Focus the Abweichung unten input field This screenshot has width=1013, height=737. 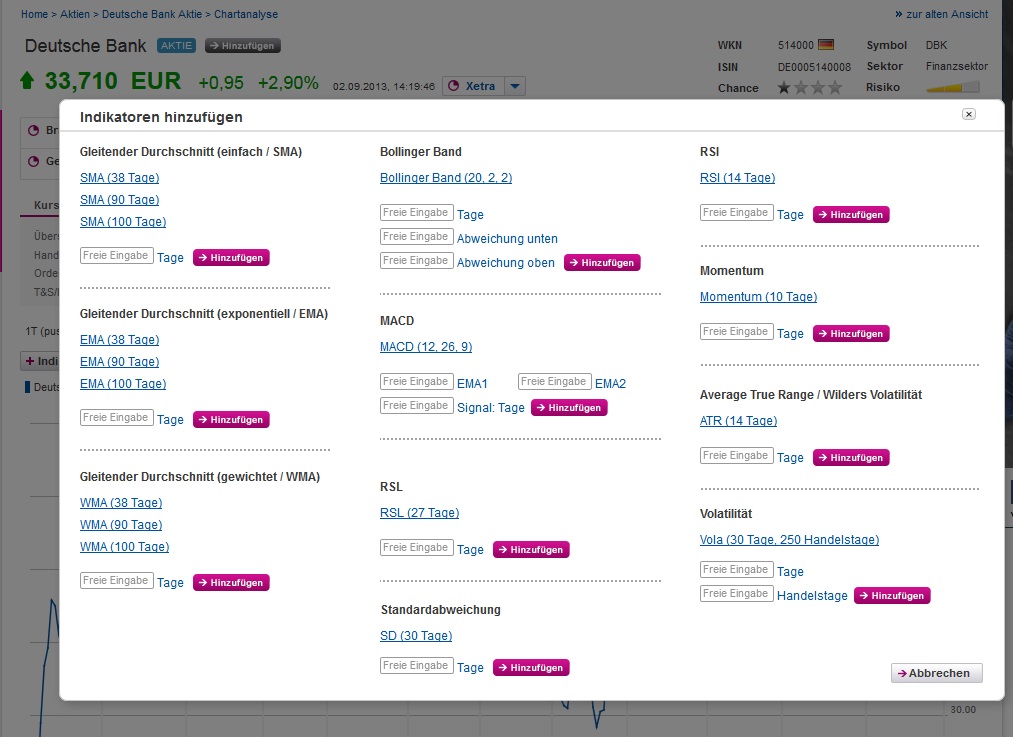[417, 236]
